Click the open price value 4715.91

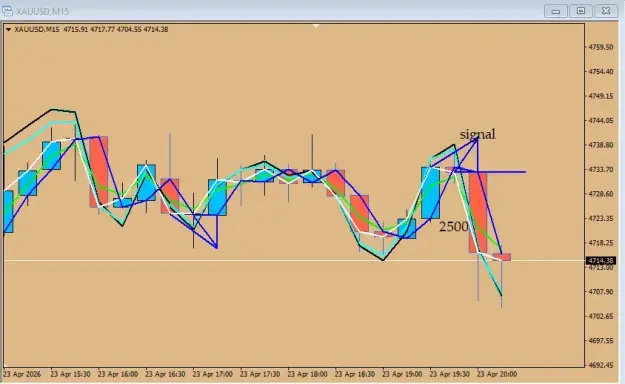coord(75,30)
